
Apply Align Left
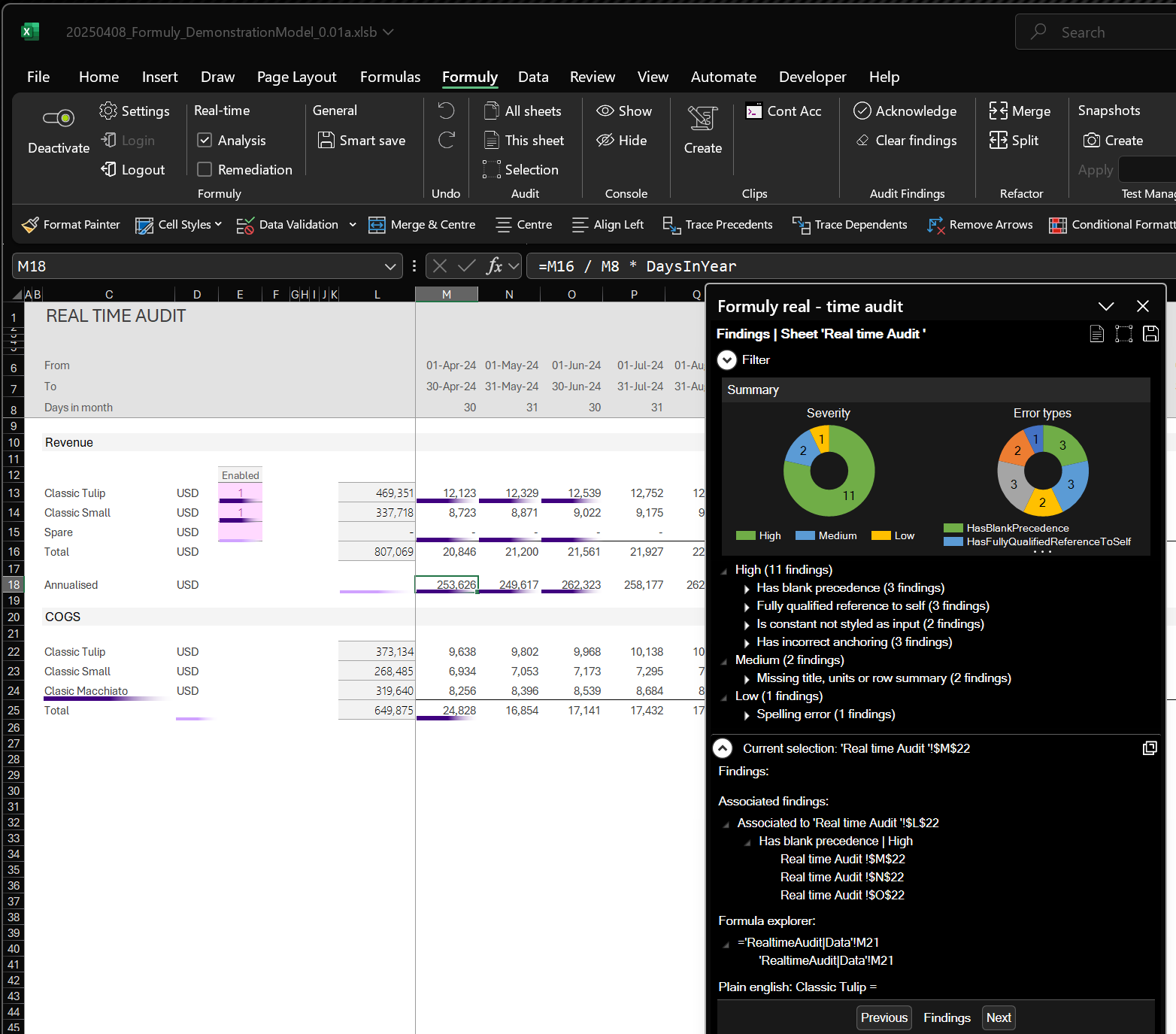pyautogui.click(x=608, y=224)
